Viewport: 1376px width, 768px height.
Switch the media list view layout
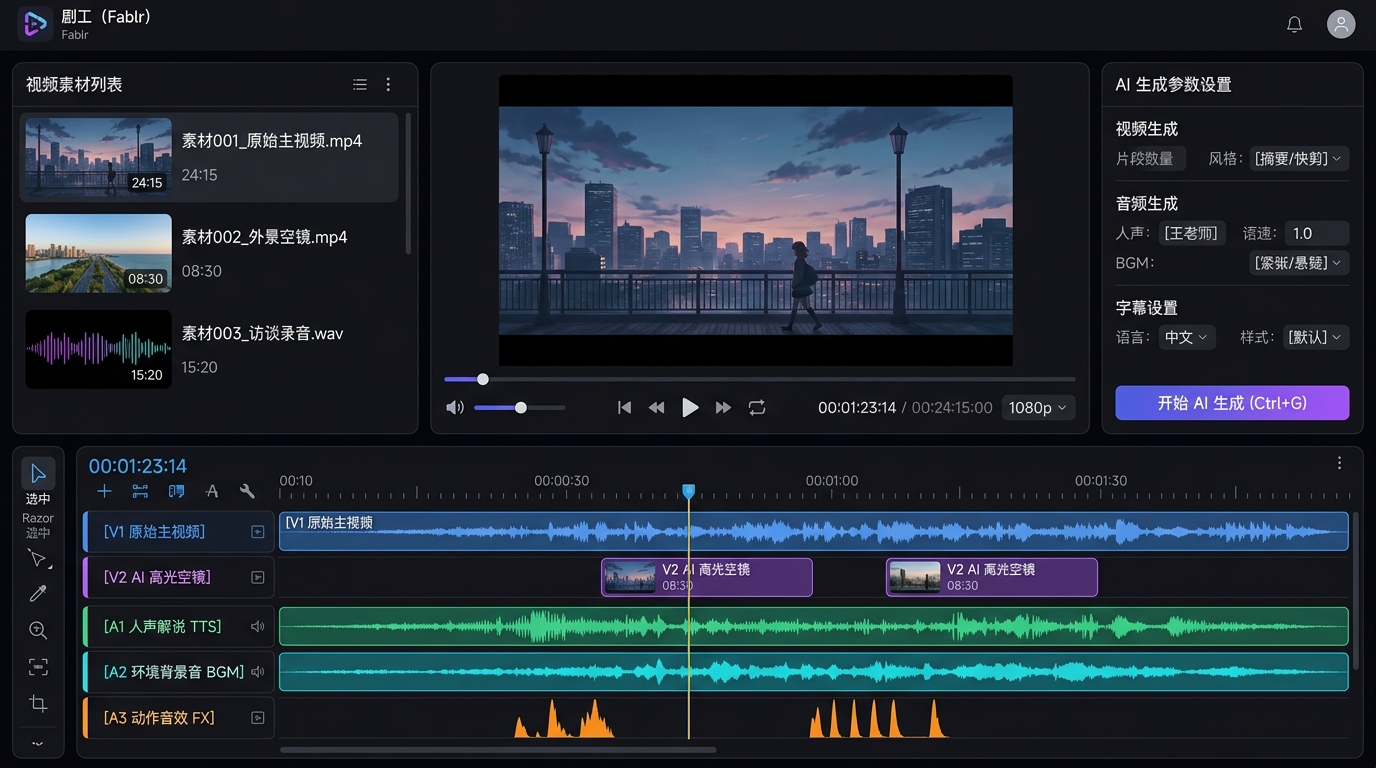[360, 85]
